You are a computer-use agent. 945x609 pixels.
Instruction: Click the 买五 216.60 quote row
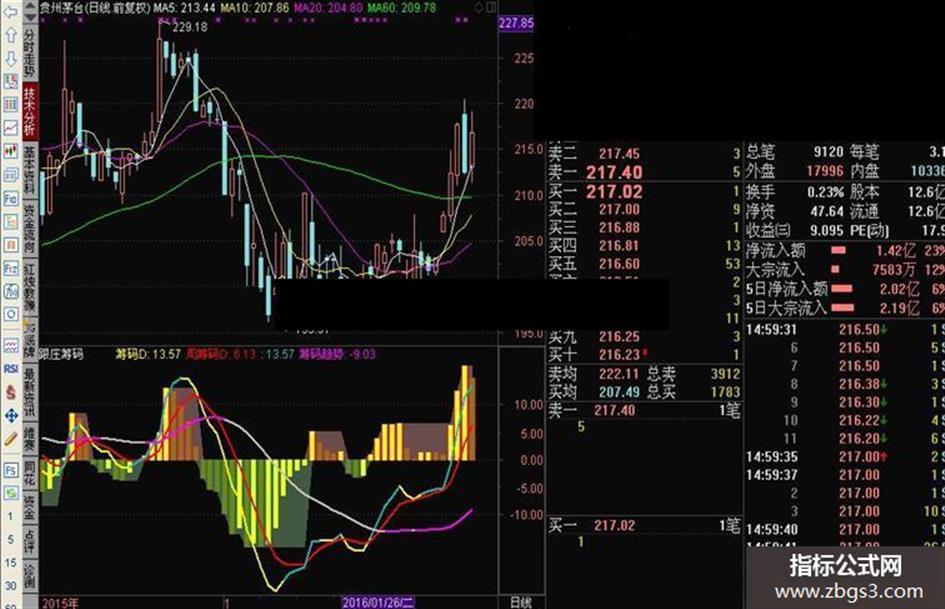(x=644, y=263)
